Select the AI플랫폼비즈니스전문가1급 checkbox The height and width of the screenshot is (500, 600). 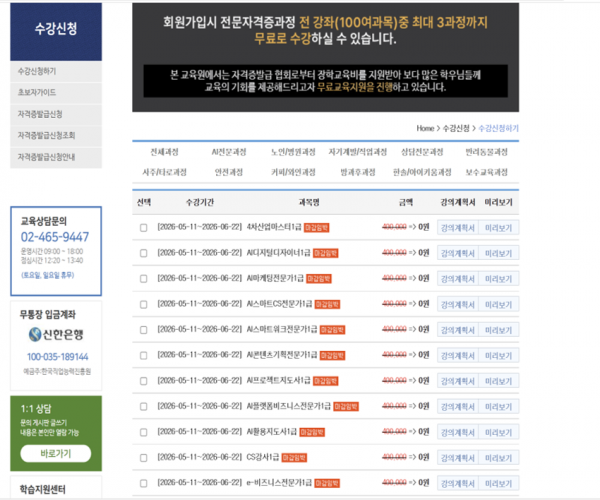[x=143, y=407]
